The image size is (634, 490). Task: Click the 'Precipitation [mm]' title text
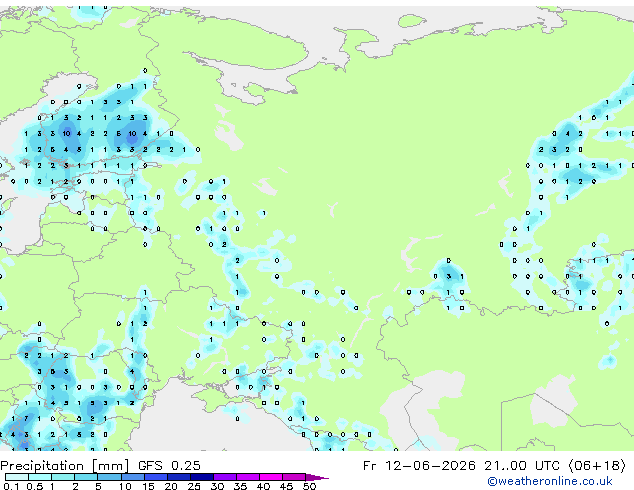click(65, 466)
